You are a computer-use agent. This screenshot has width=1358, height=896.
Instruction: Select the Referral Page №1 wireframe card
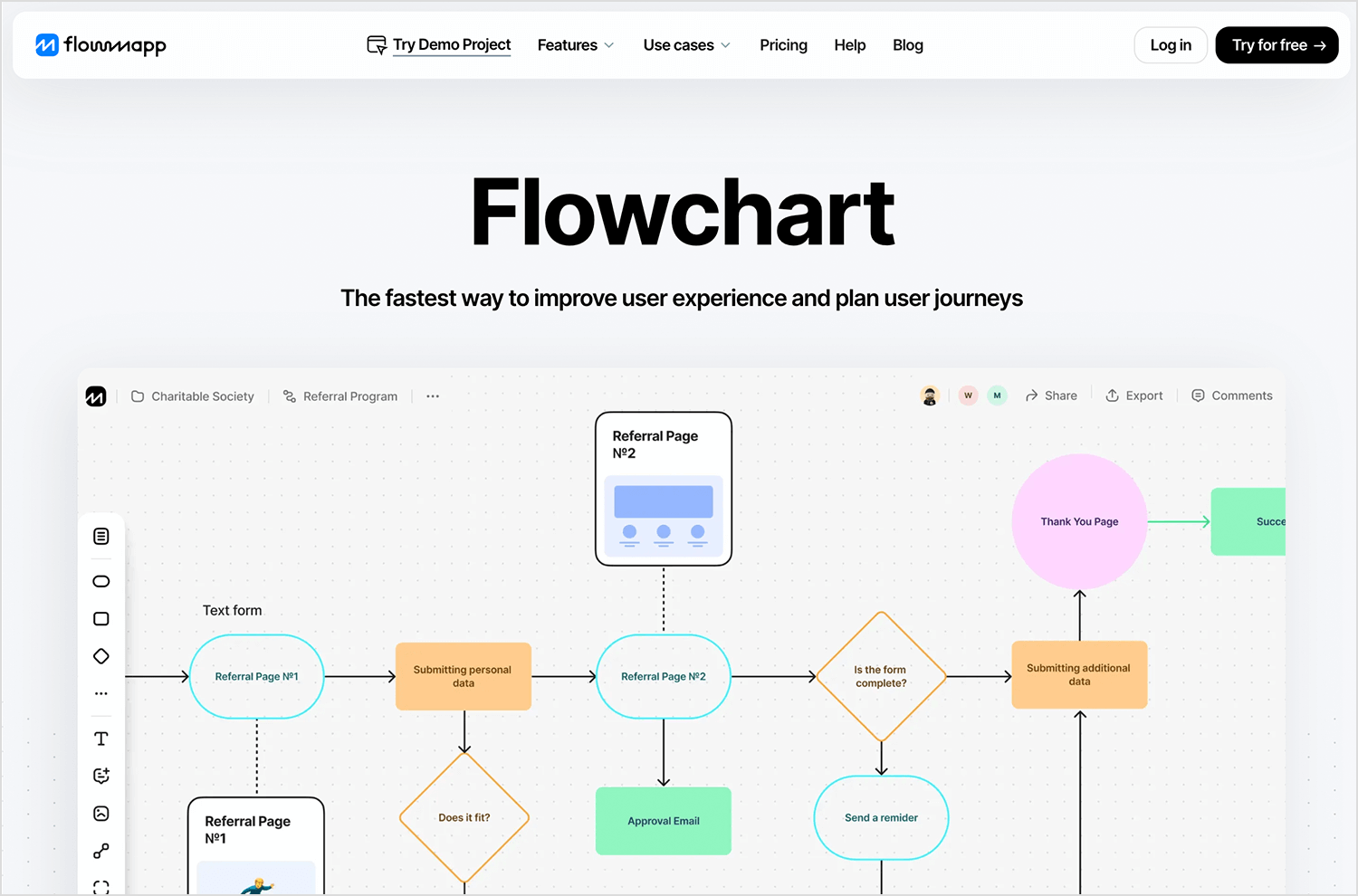(x=256, y=846)
